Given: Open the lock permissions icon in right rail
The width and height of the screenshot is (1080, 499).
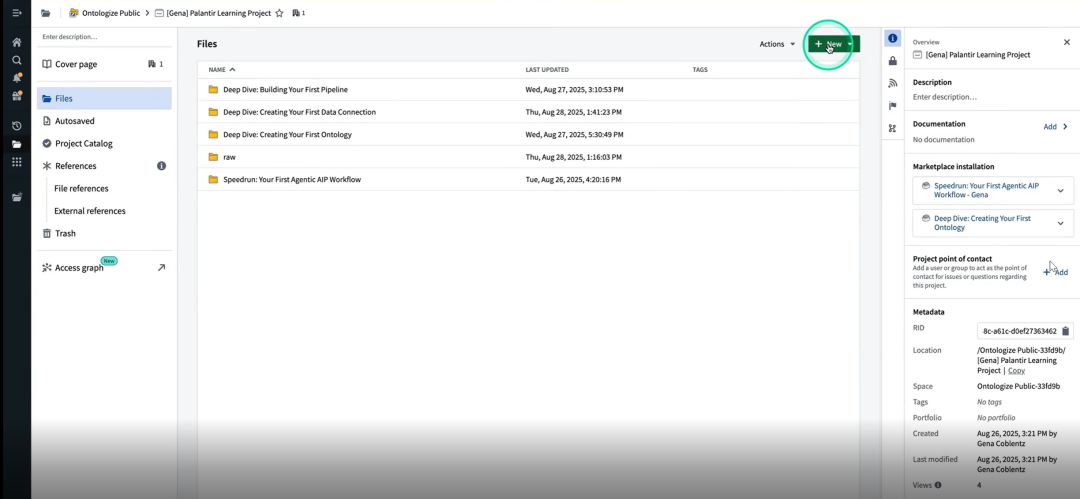Looking at the screenshot, I should coord(893,61).
